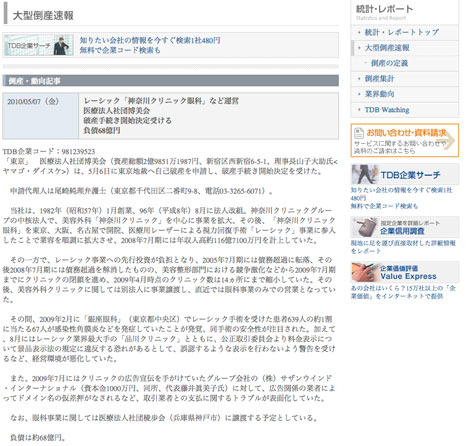Click the document icon in お問い合わせ banner
The width and height of the screenshot is (466, 446).
[359, 133]
